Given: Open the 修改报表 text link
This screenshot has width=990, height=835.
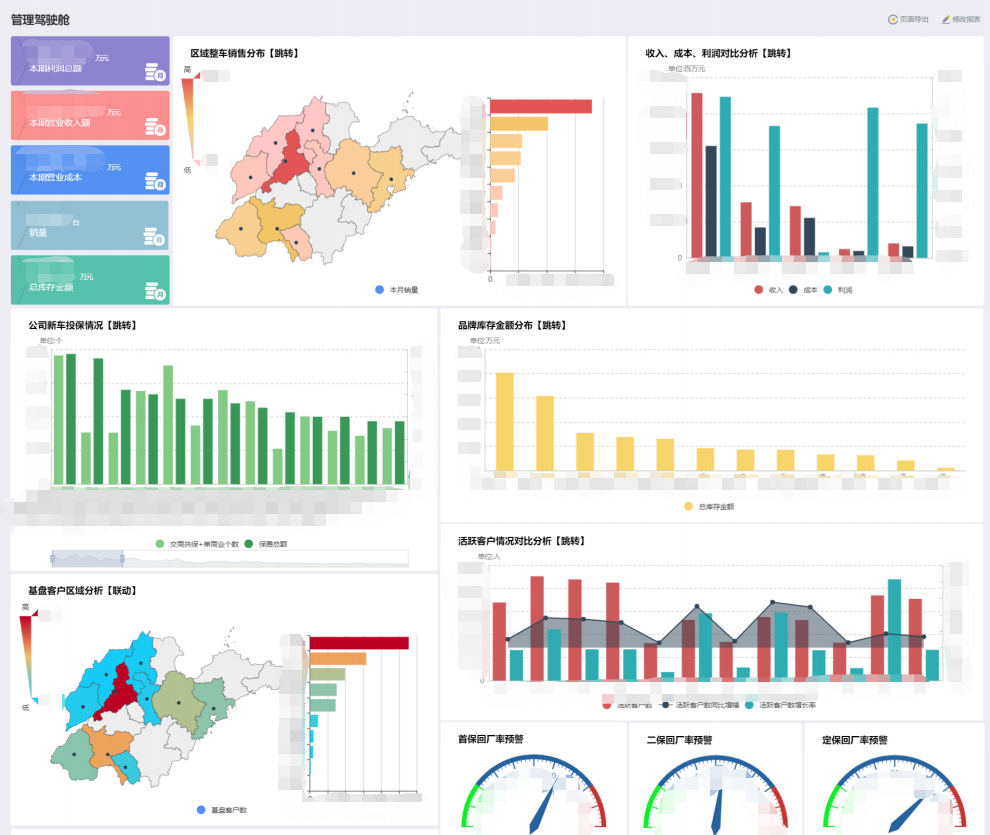Looking at the screenshot, I should [967, 20].
